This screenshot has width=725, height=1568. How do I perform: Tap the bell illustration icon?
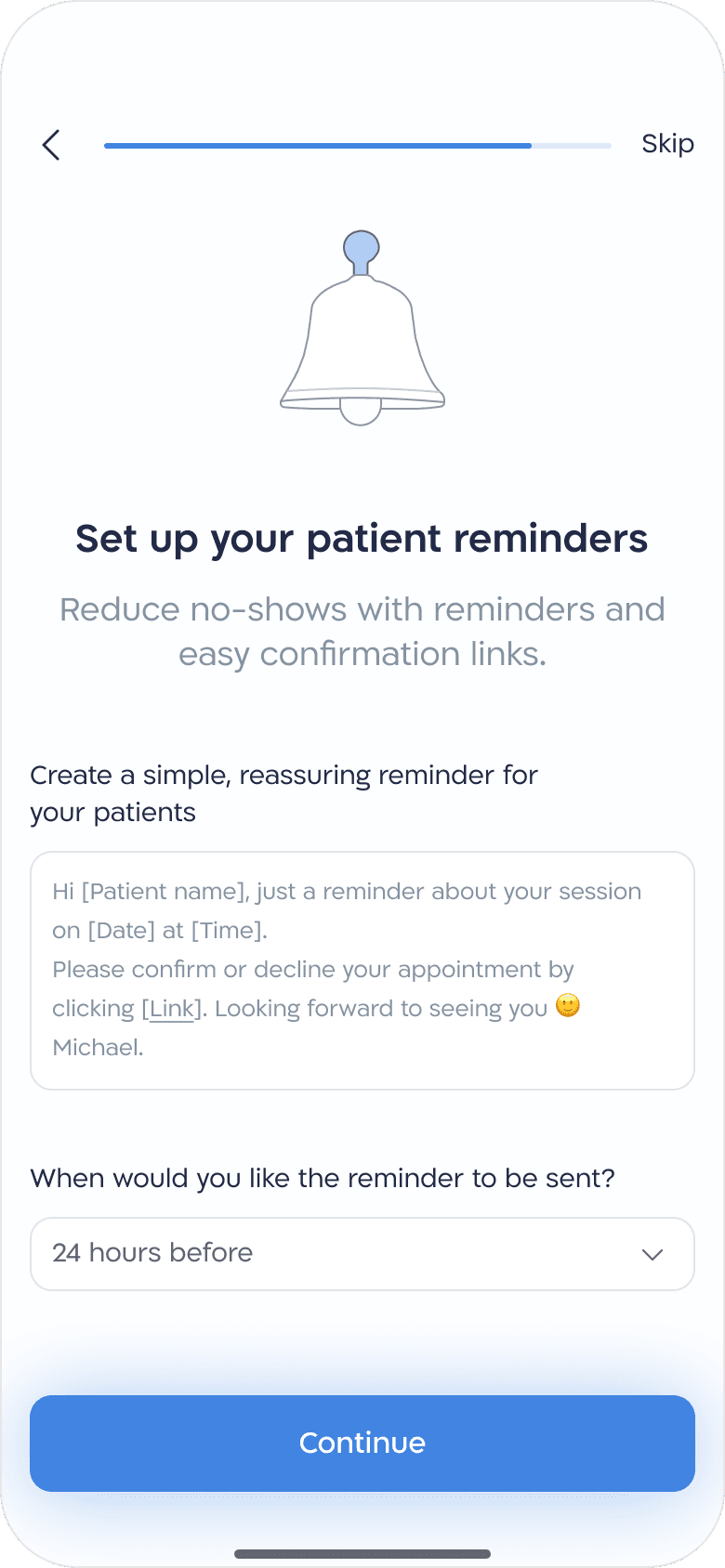362,328
